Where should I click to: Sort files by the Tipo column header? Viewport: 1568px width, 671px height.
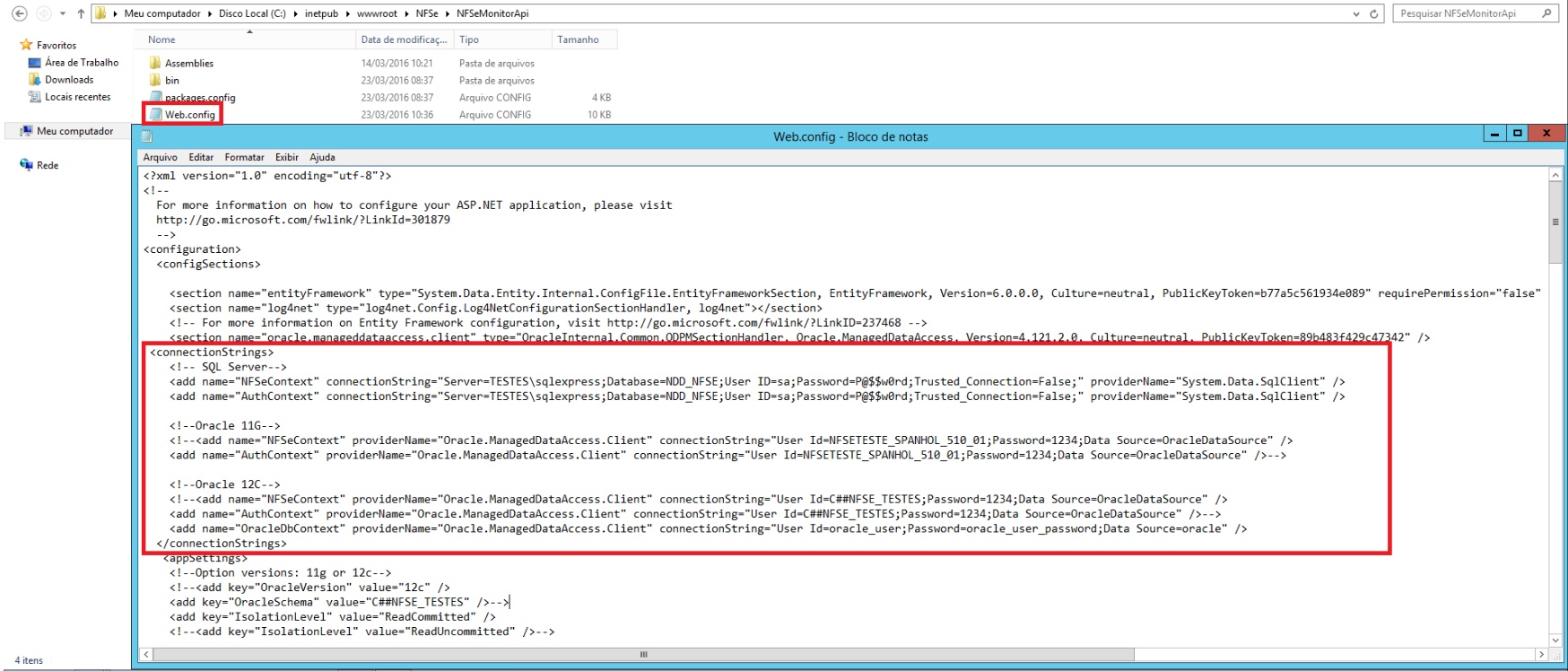503,39
